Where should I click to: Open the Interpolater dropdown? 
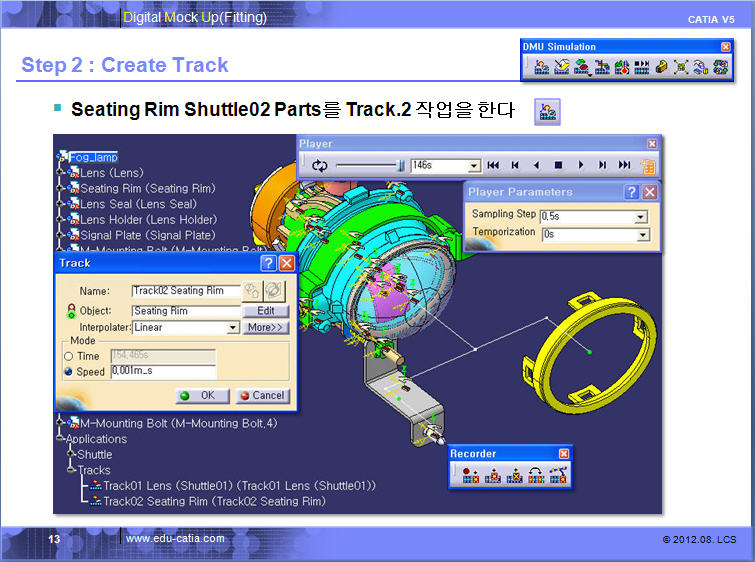point(233,328)
